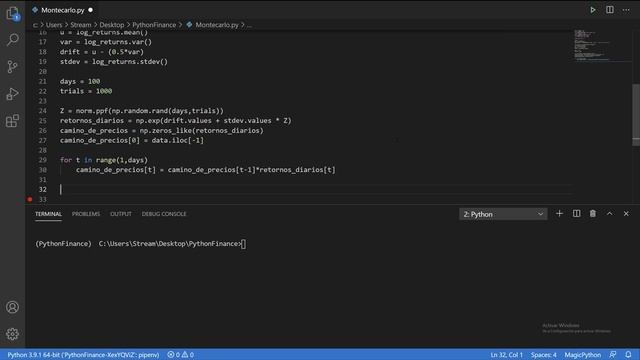Run Python file with play button
The width and height of the screenshot is (640, 360).
[593, 10]
